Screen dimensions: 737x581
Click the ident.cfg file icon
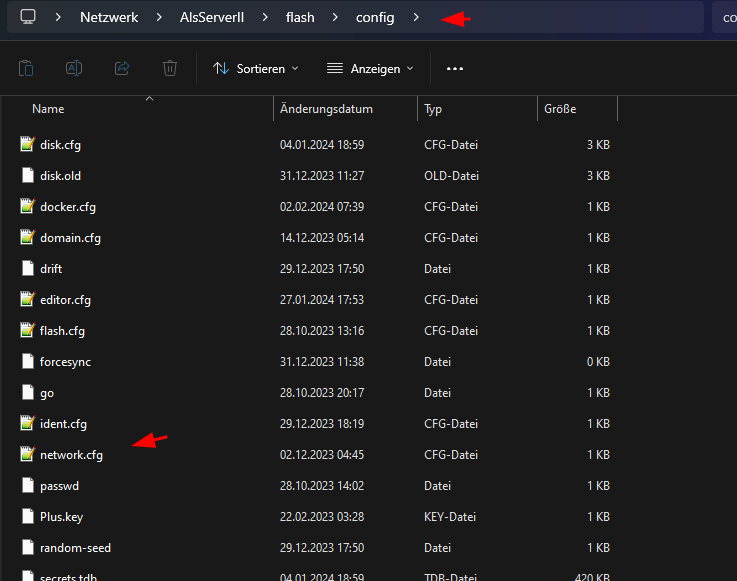(28, 424)
